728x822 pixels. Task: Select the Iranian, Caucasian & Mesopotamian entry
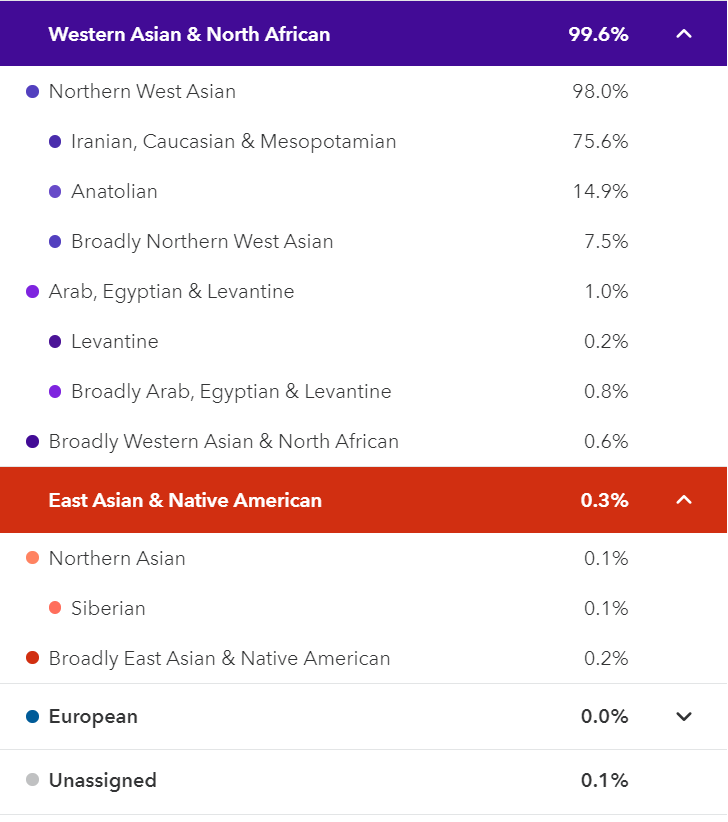pyautogui.click(x=364, y=142)
